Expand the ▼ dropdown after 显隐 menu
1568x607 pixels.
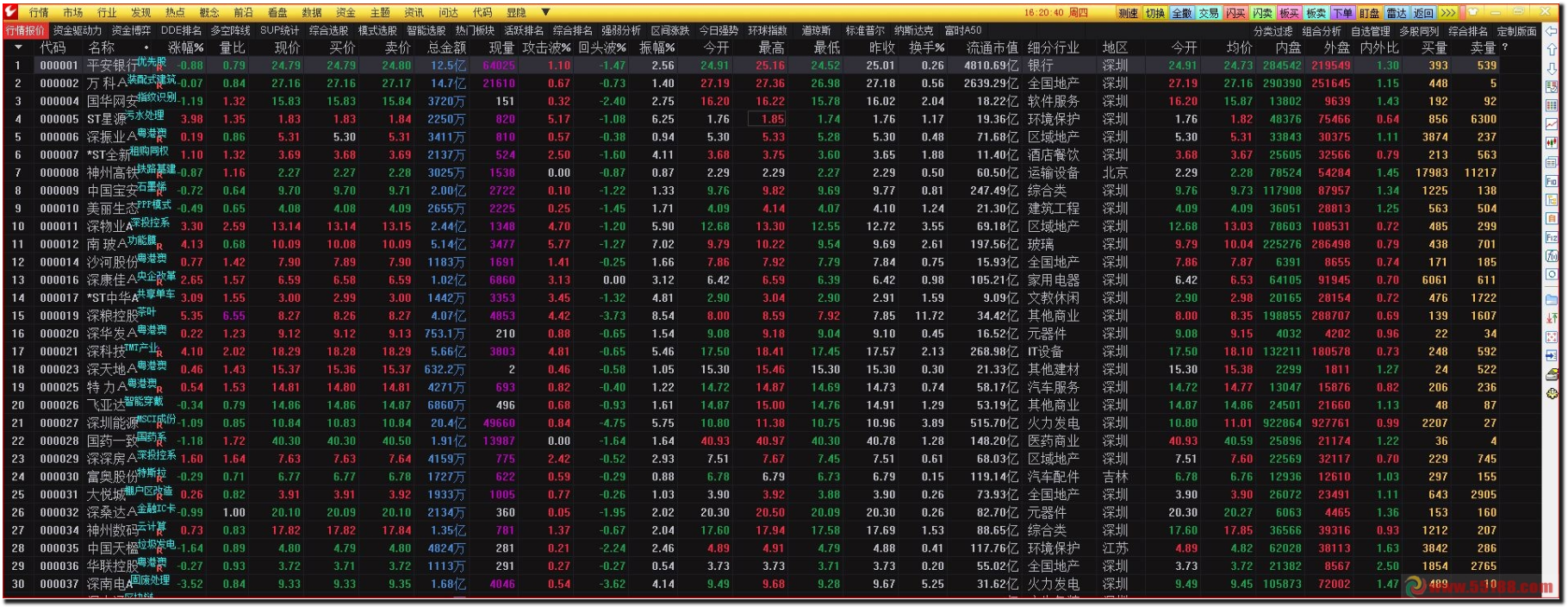[x=545, y=12]
